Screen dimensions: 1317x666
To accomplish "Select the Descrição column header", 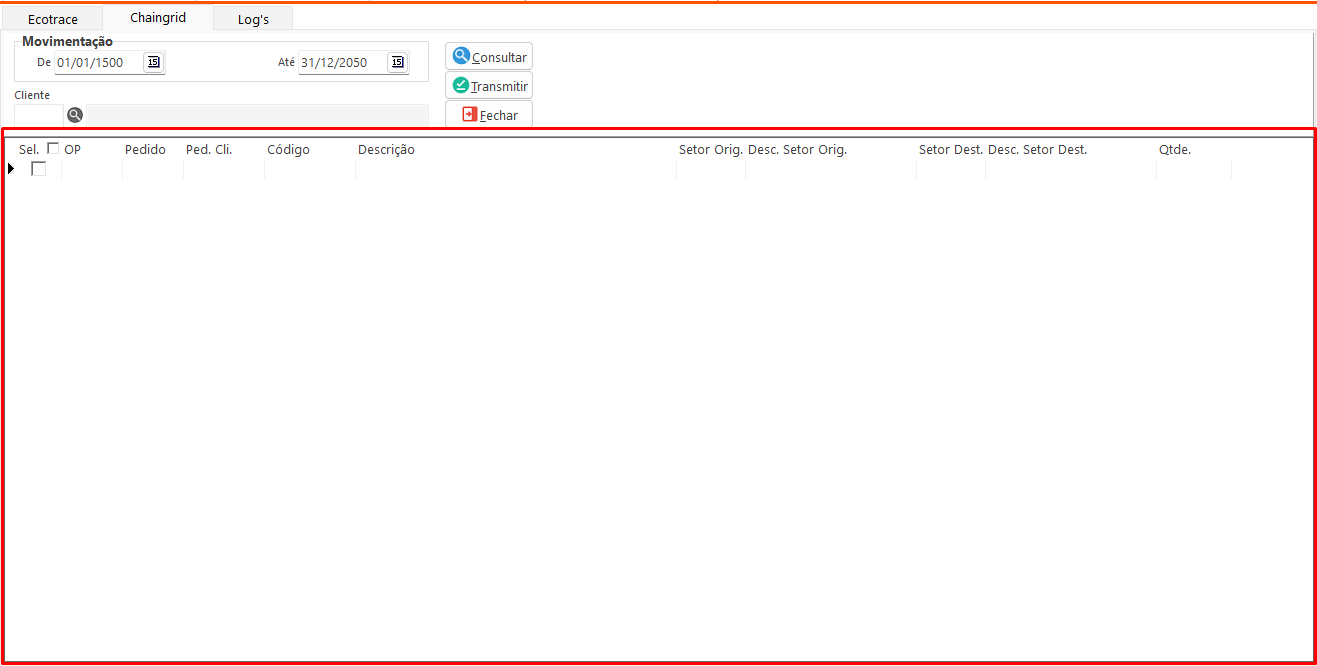I will coord(386,150).
